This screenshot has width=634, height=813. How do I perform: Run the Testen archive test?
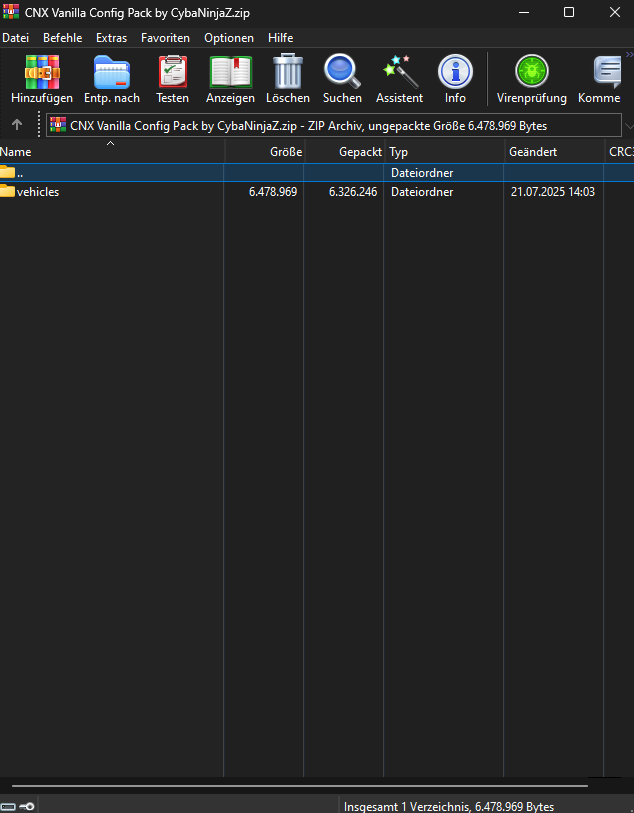(x=173, y=72)
